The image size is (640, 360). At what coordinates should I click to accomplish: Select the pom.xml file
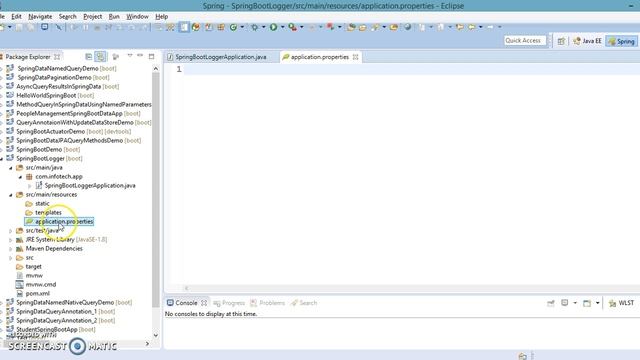tap(33, 293)
